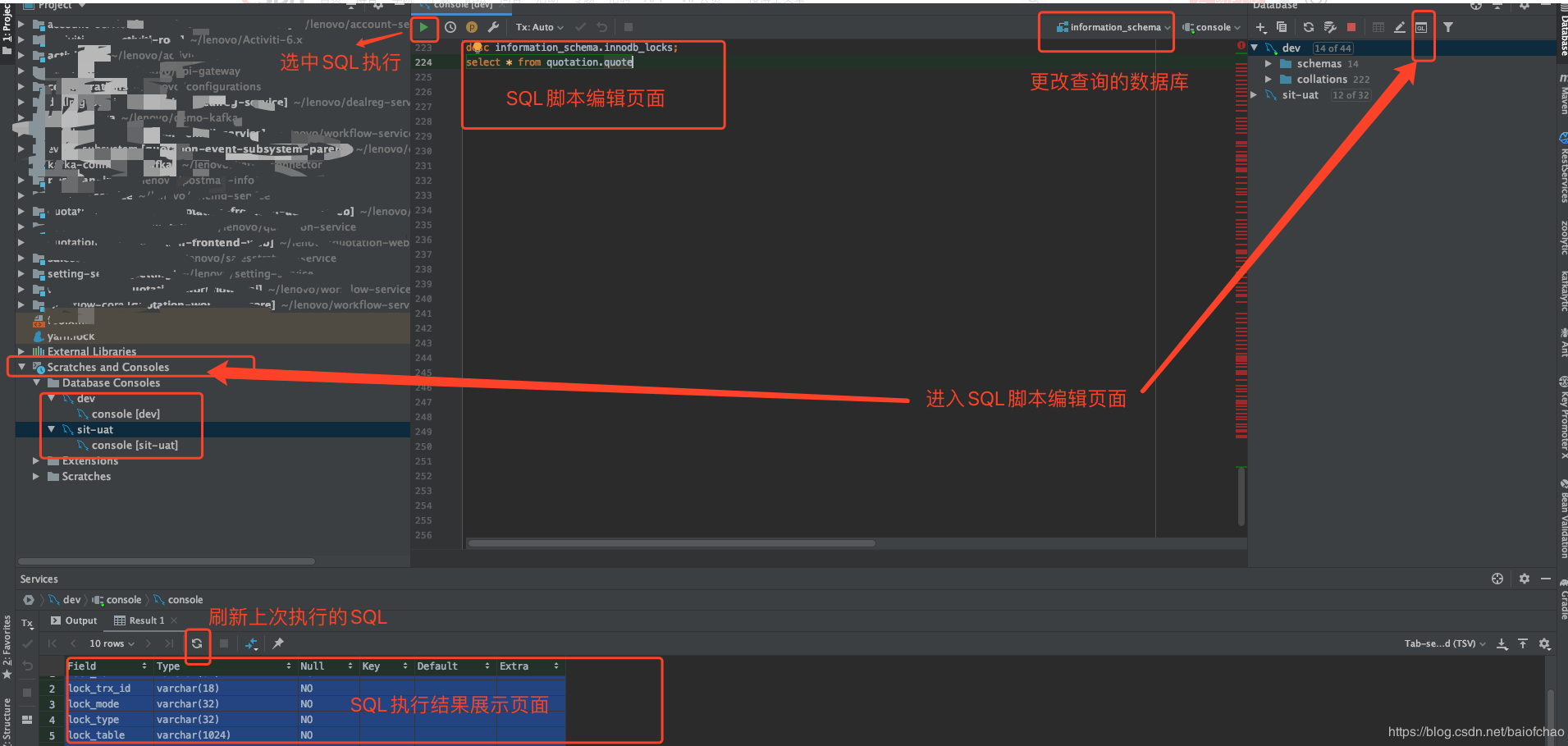
Task: Open result view settings gear
Action: (x=1544, y=644)
